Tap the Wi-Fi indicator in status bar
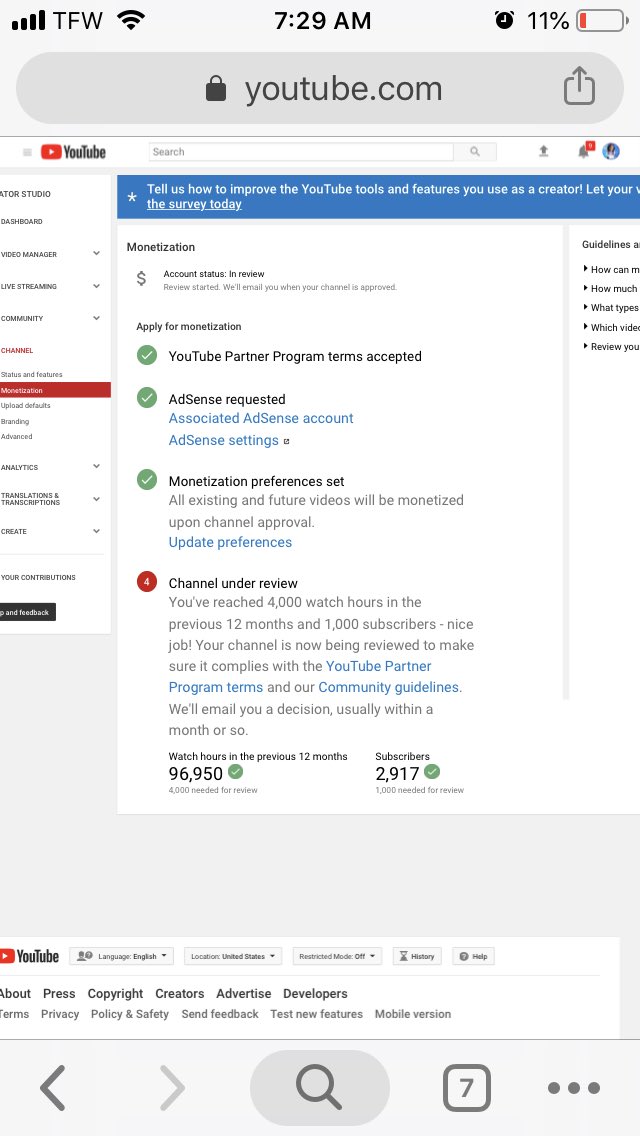Viewport: 640px width, 1136px height. (x=130, y=20)
